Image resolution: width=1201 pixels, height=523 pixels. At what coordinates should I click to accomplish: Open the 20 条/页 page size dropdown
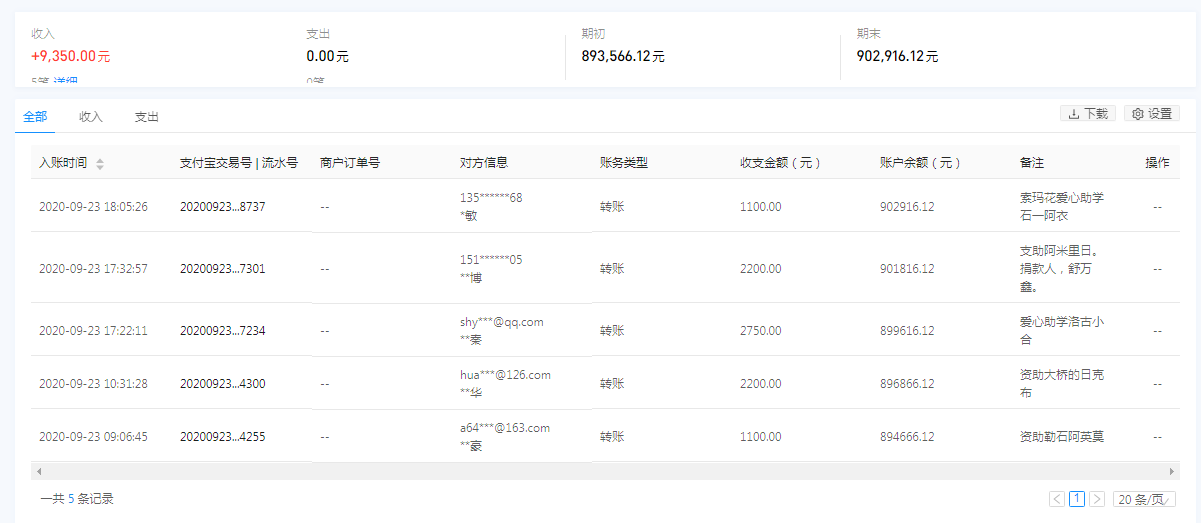[x=1144, y=499]
